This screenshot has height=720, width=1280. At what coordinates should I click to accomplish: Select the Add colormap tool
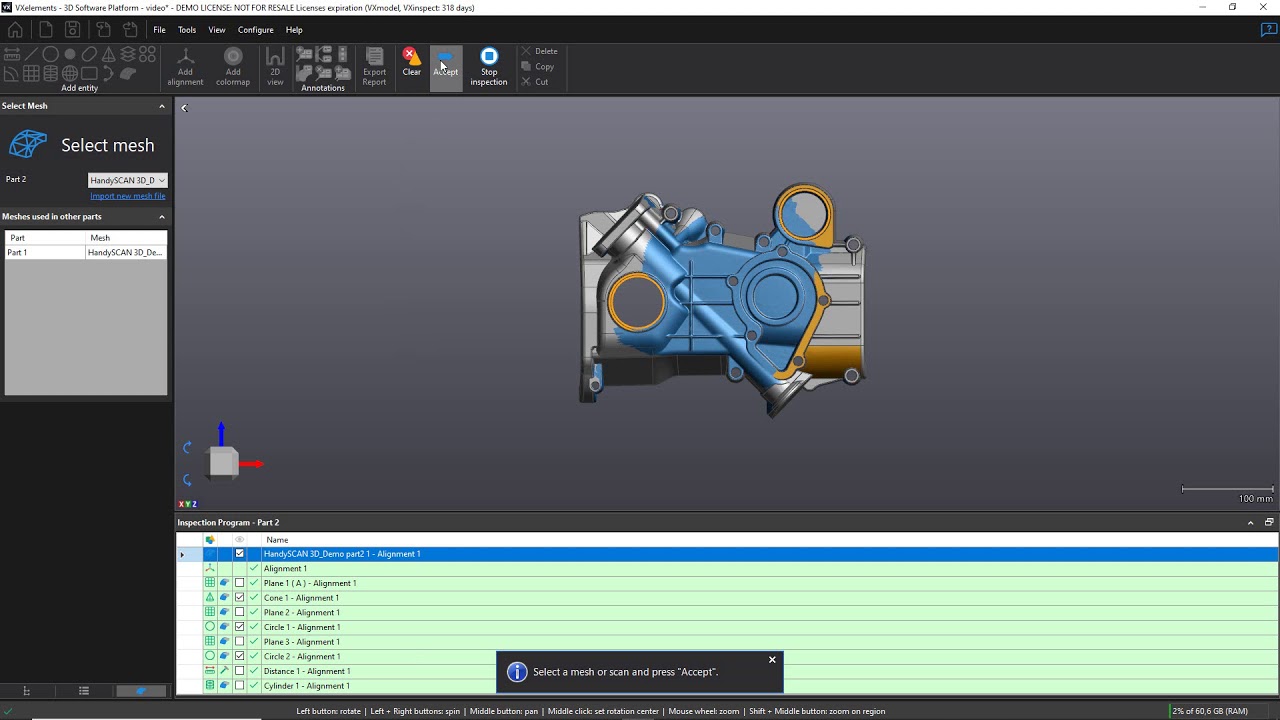coord(233,64)
